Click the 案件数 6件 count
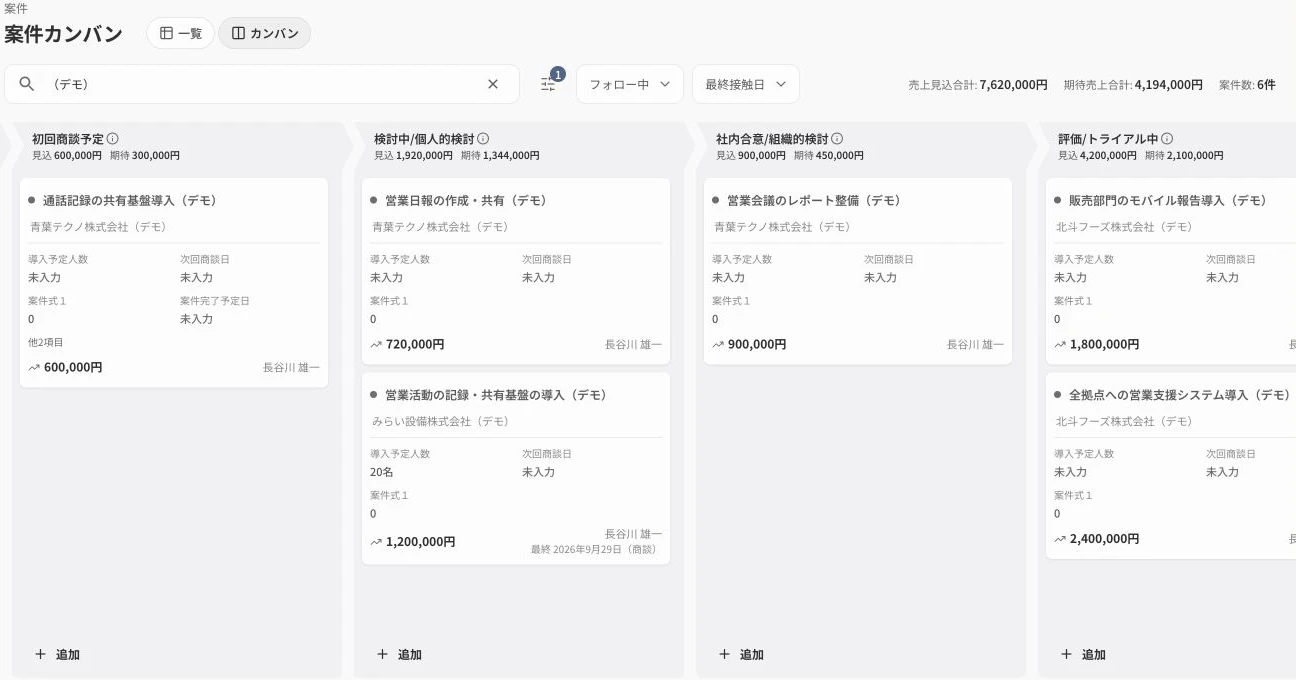Screen dimensions: 1296x680 (x=1247, y=85)
